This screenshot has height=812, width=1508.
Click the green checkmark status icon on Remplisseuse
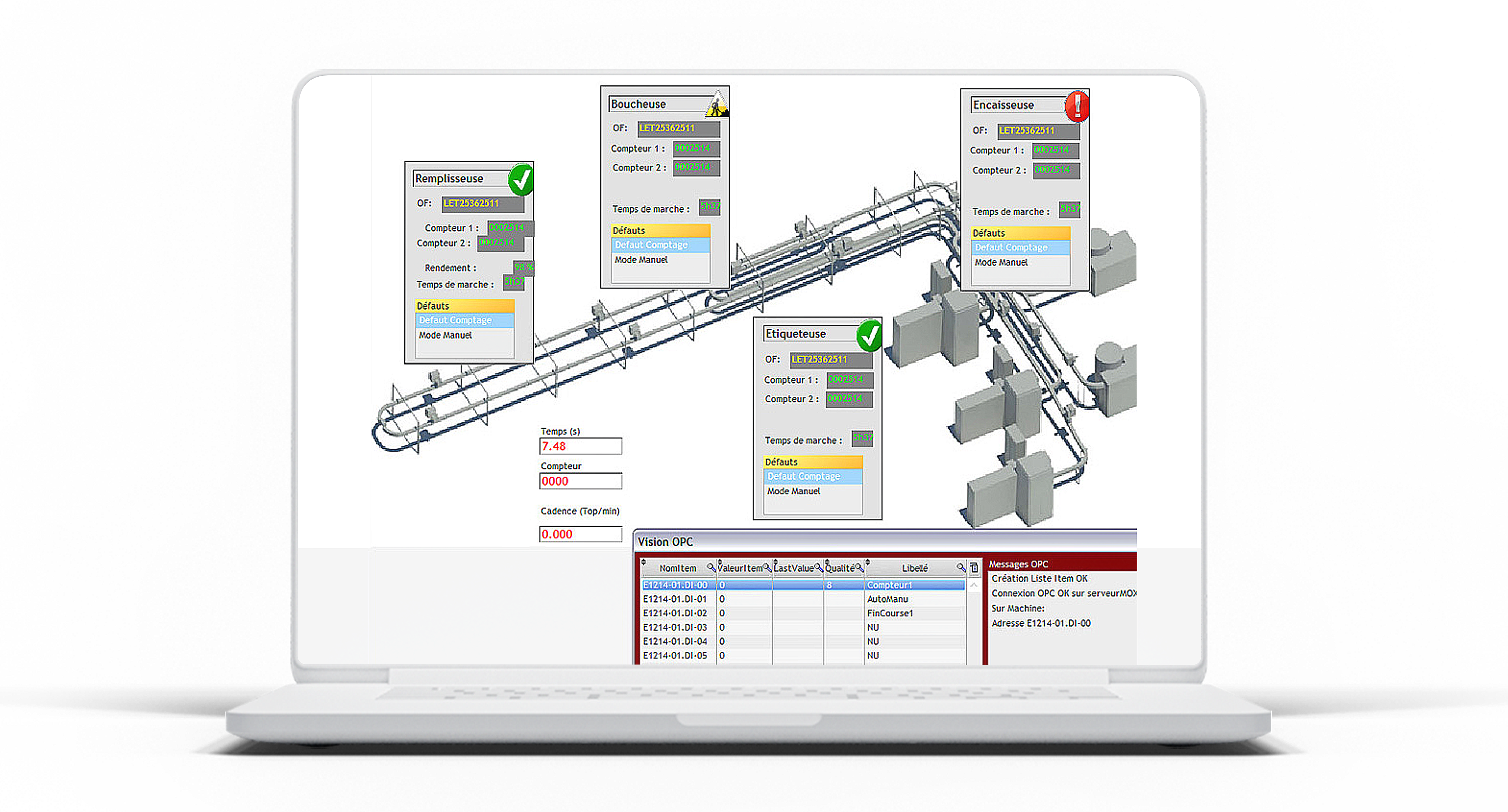tap(520, 180)
